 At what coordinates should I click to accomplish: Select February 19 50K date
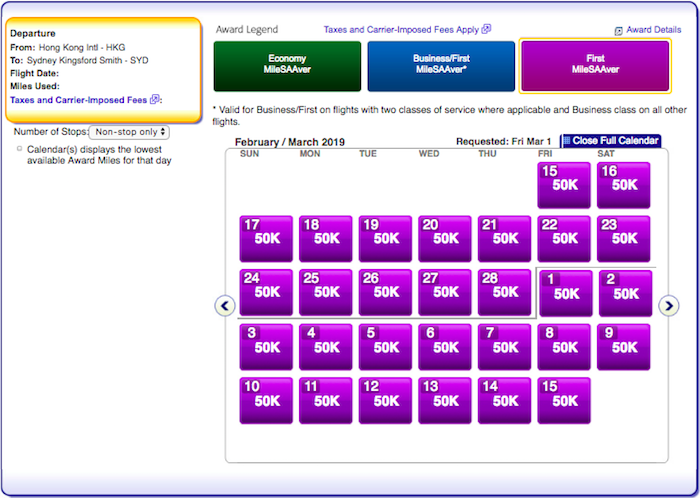click(x=385, y=239)
